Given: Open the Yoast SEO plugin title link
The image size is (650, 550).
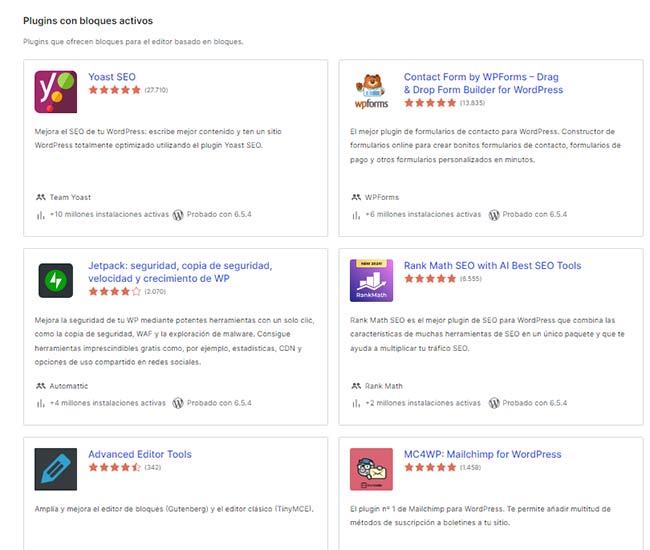Looking at the screenshot, I should 112,76.
